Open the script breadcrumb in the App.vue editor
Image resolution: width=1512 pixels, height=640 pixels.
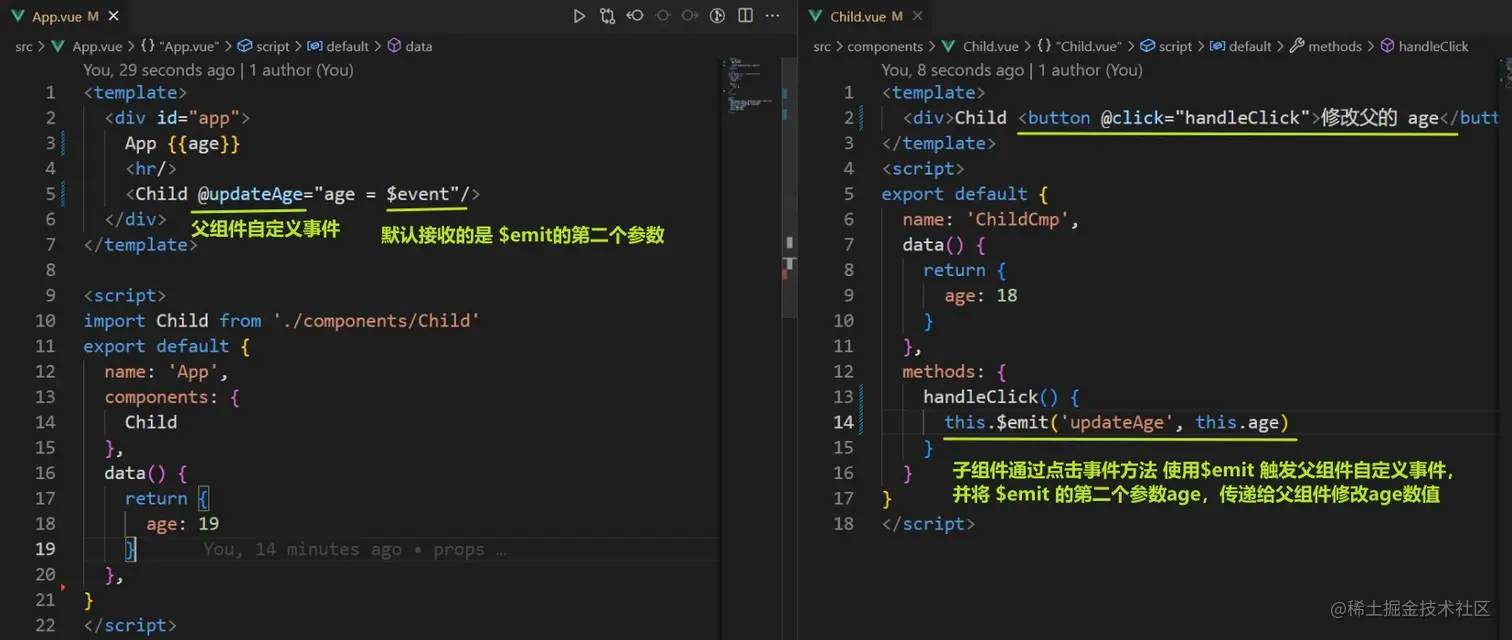(264, 46)
